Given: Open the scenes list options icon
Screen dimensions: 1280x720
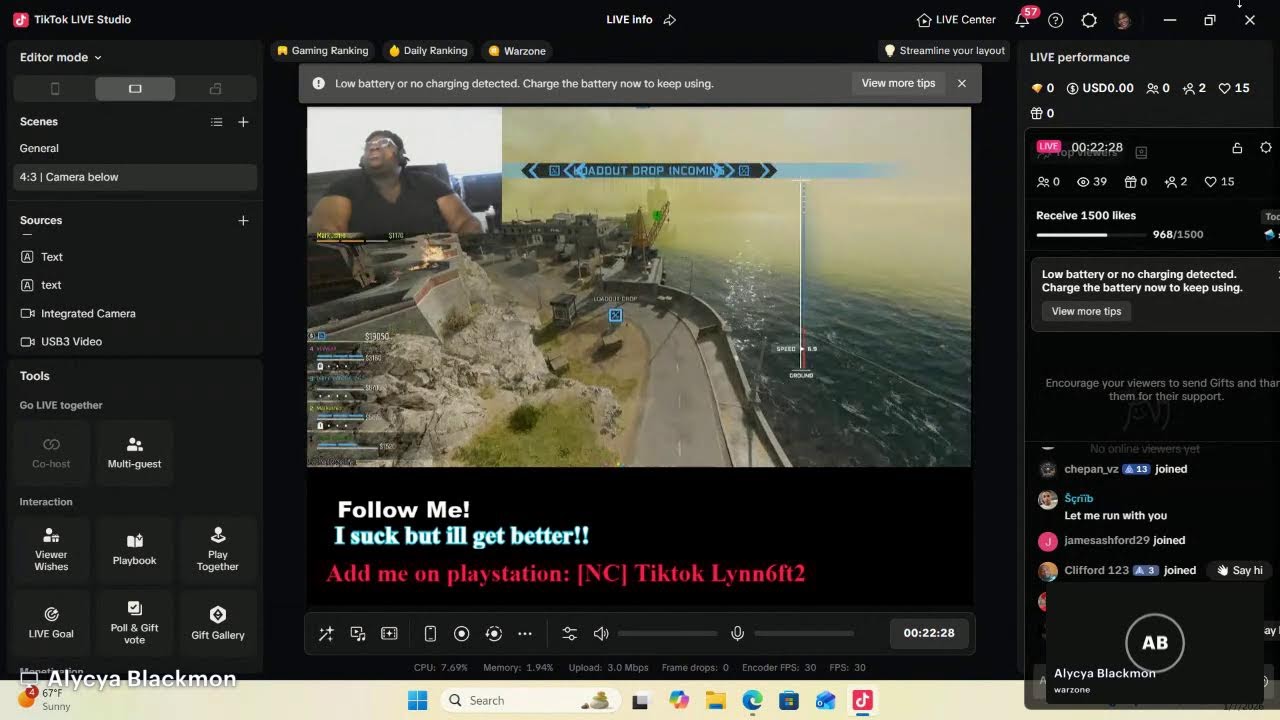Looking at the screenshot, I should tap(216, 122).
